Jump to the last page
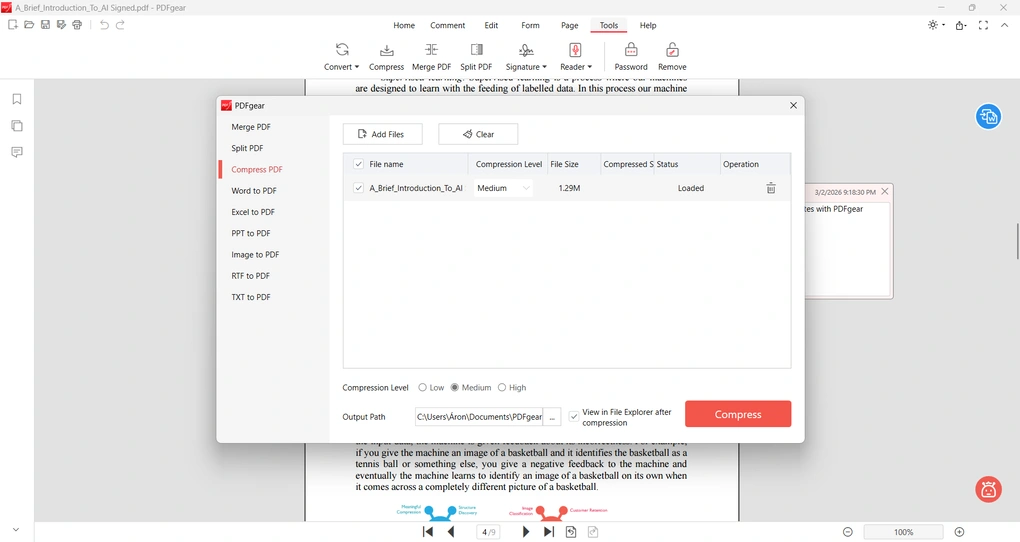 tap(548, 532)
